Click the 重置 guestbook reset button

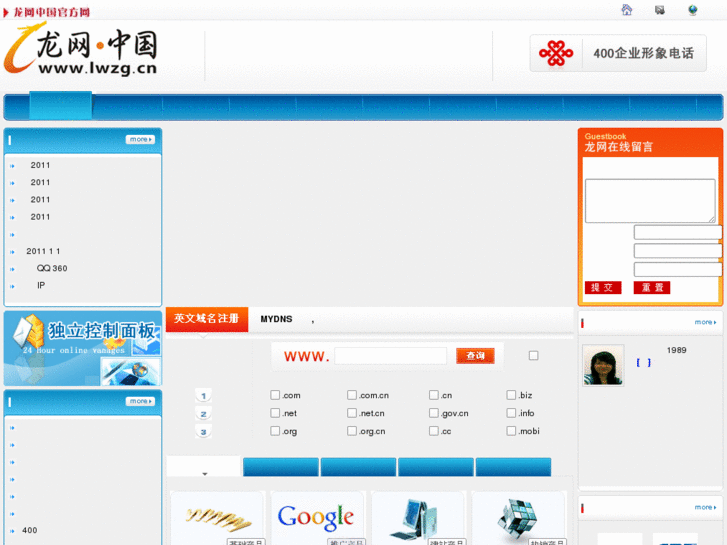(x=652, y=288)
